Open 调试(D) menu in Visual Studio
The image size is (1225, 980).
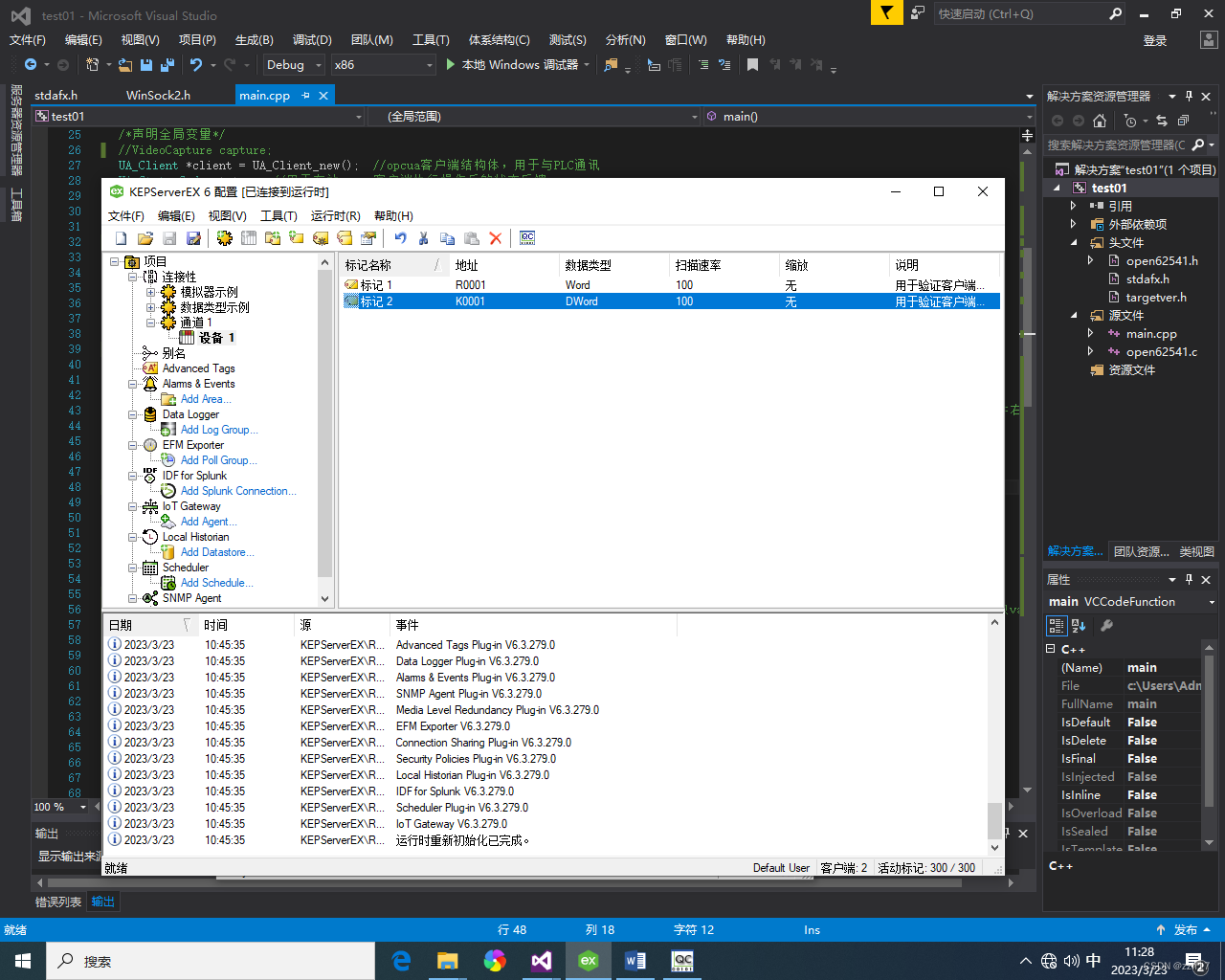[312, 39]
